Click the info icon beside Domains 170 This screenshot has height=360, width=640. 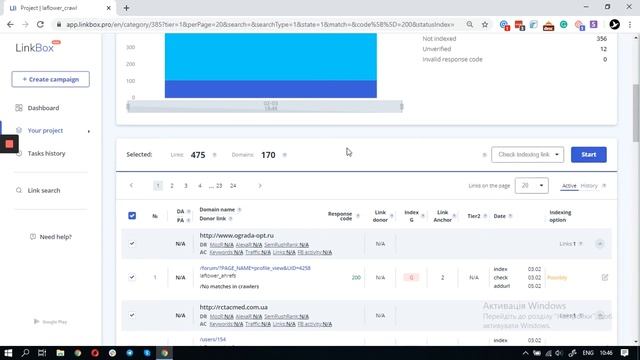pyautogui.click(x=285, y=155)
